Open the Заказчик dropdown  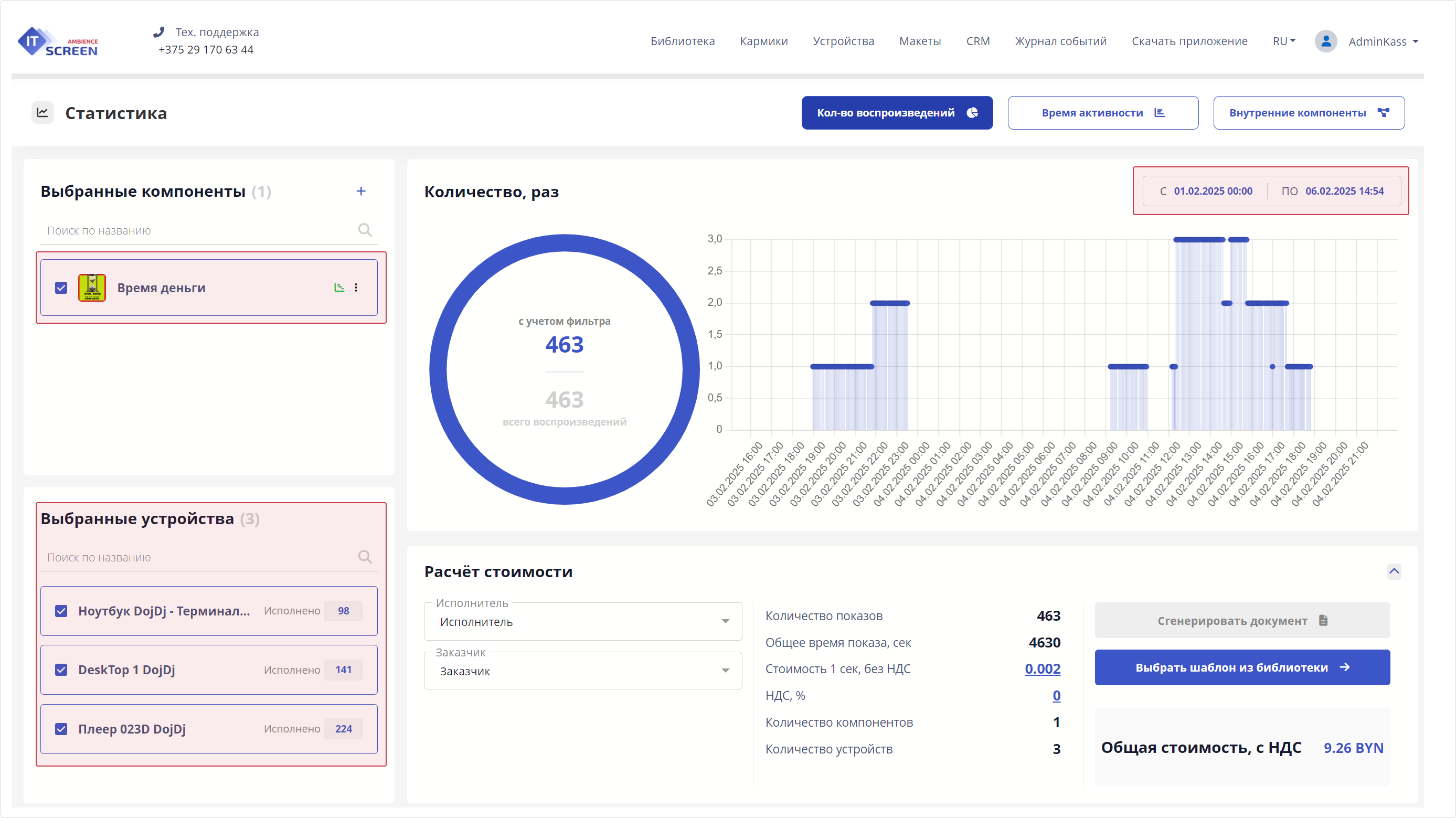tap(583, 671)
